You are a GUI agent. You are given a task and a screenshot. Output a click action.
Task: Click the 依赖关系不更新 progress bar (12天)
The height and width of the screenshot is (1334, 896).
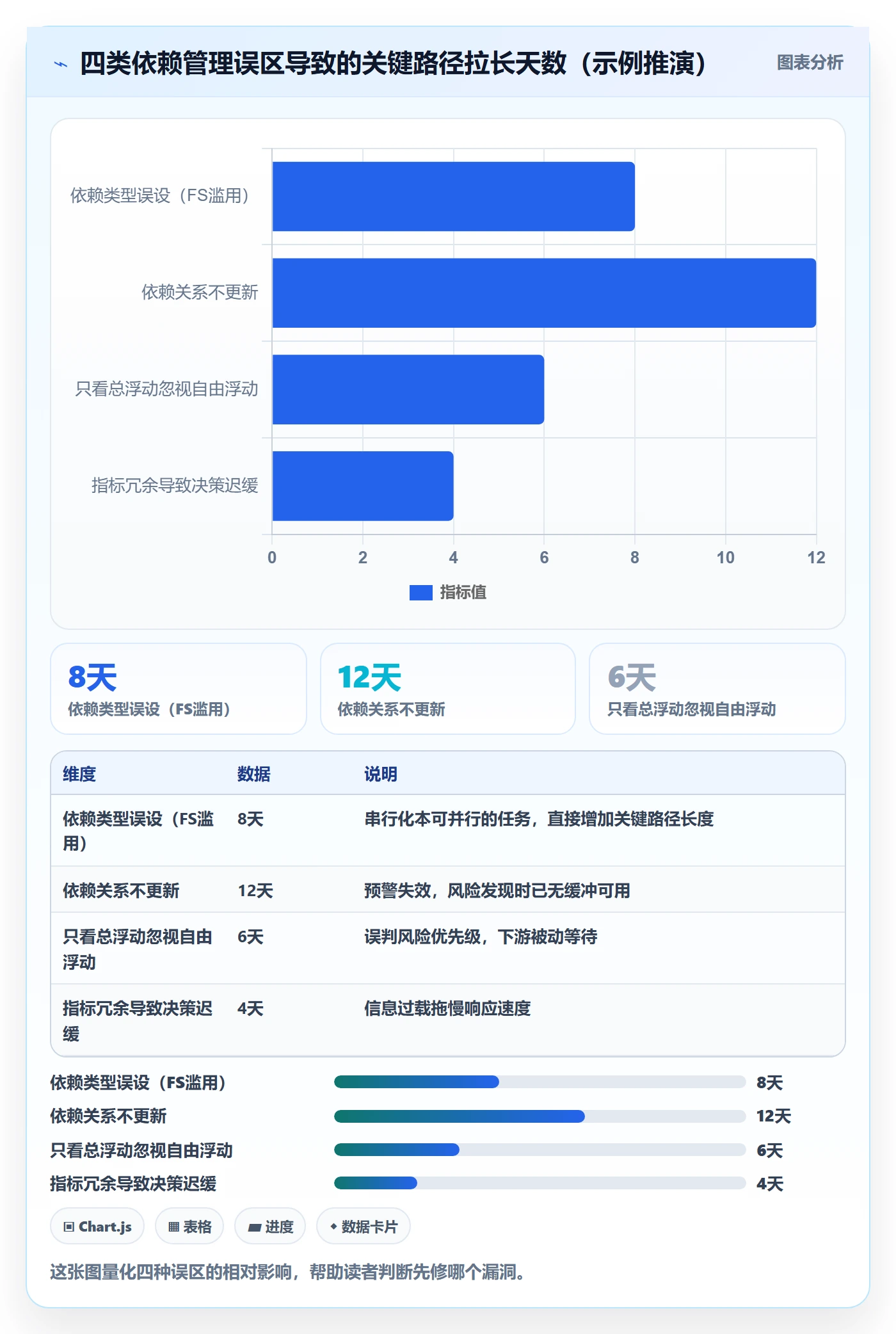[540, 1116]
